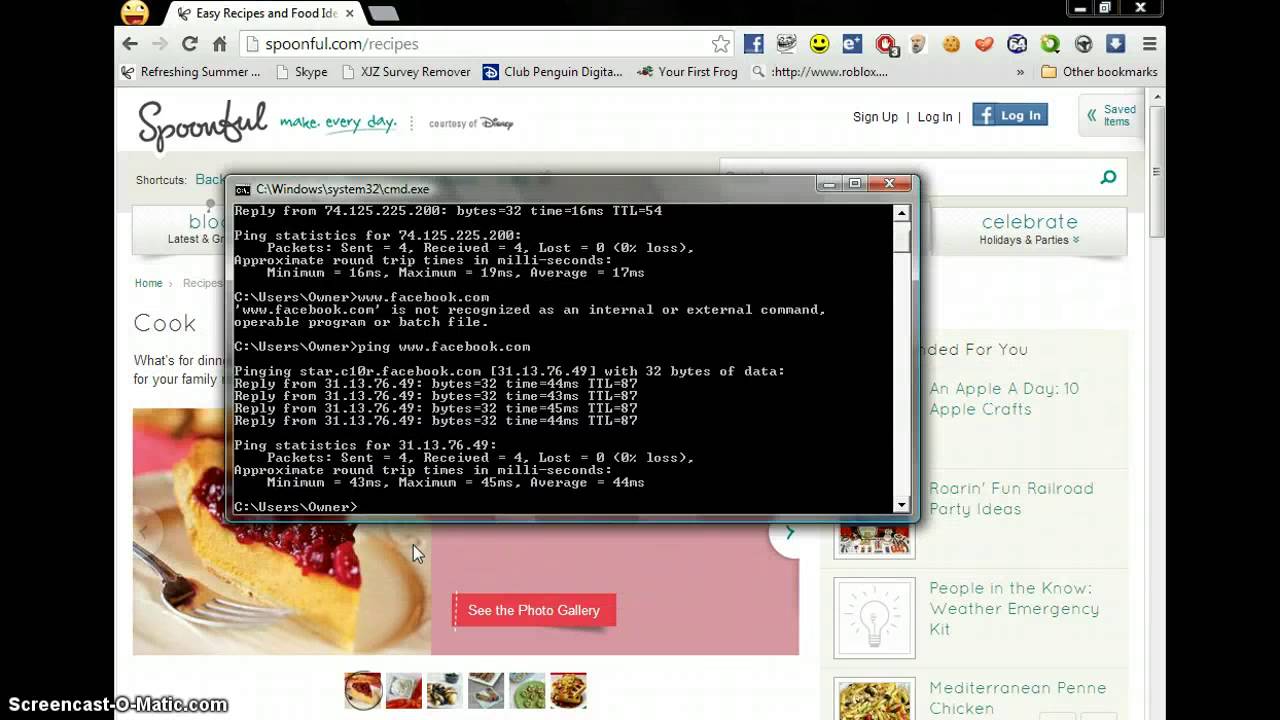Screen dimensions: 1280x720
Task: Click the bearded man face extension icon
Action: 918,44
